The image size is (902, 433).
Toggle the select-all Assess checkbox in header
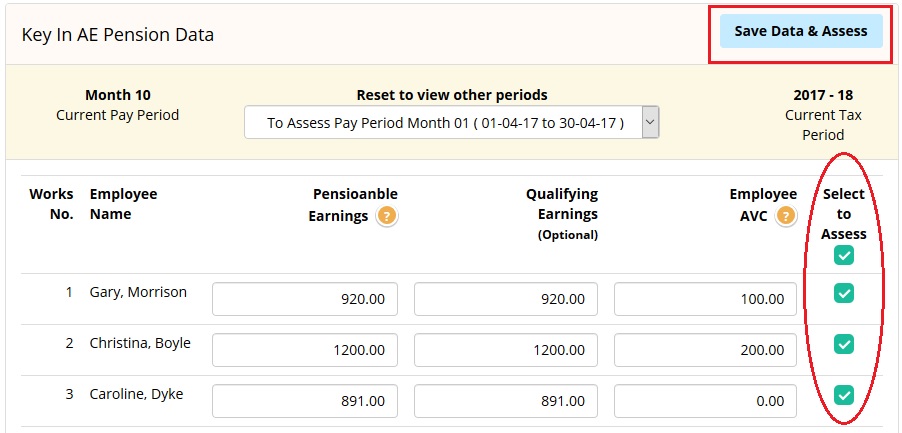point(844,255)
